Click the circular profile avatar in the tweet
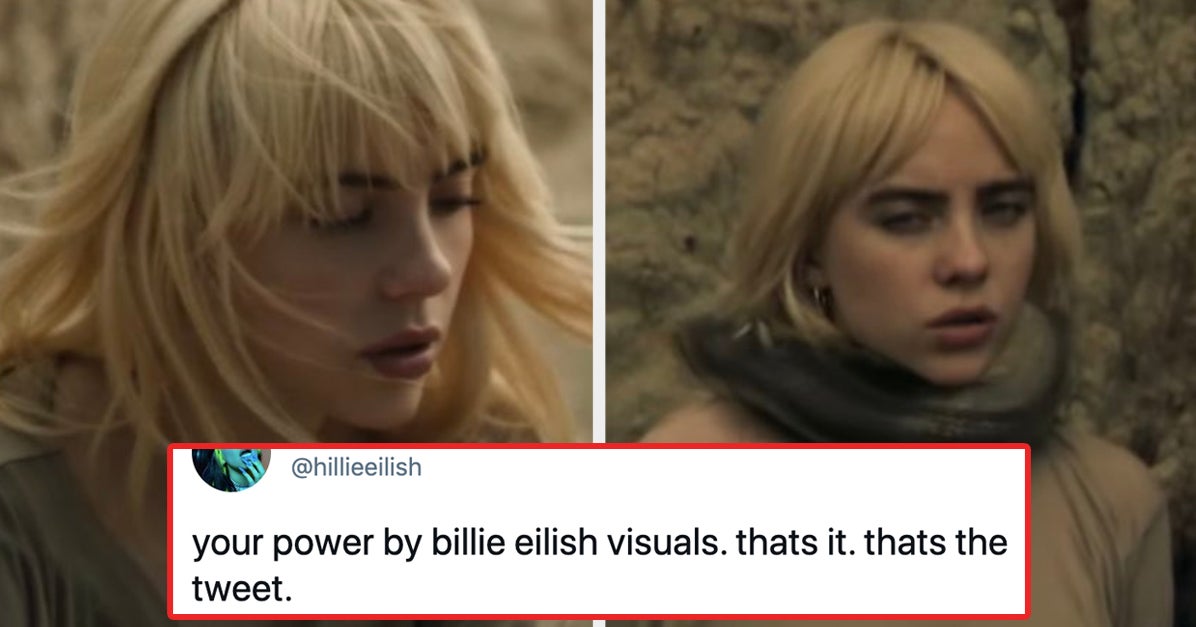Viewport: 1196px width, 627px height. (x=231, y=469)
